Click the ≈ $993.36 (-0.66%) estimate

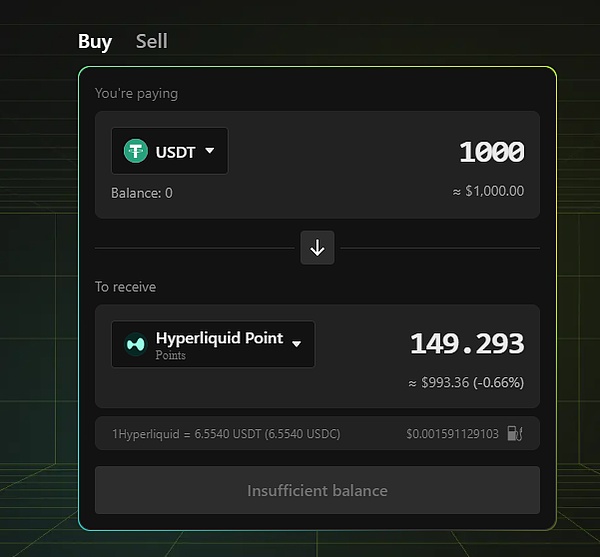(x=466, y=383)
